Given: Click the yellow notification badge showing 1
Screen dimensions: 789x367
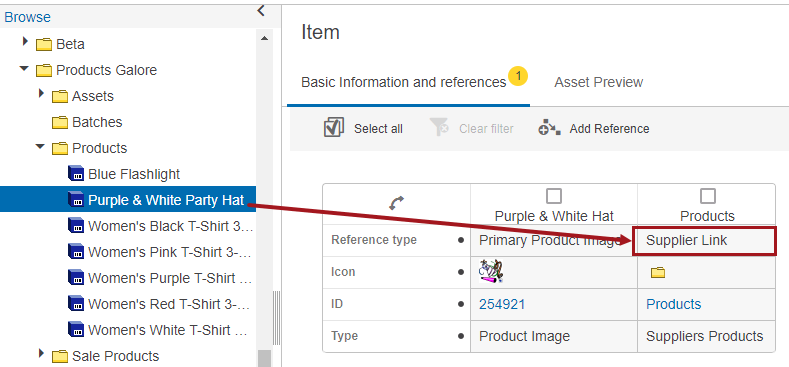Looking at the screenshot, I should click(x=518, y=77).
